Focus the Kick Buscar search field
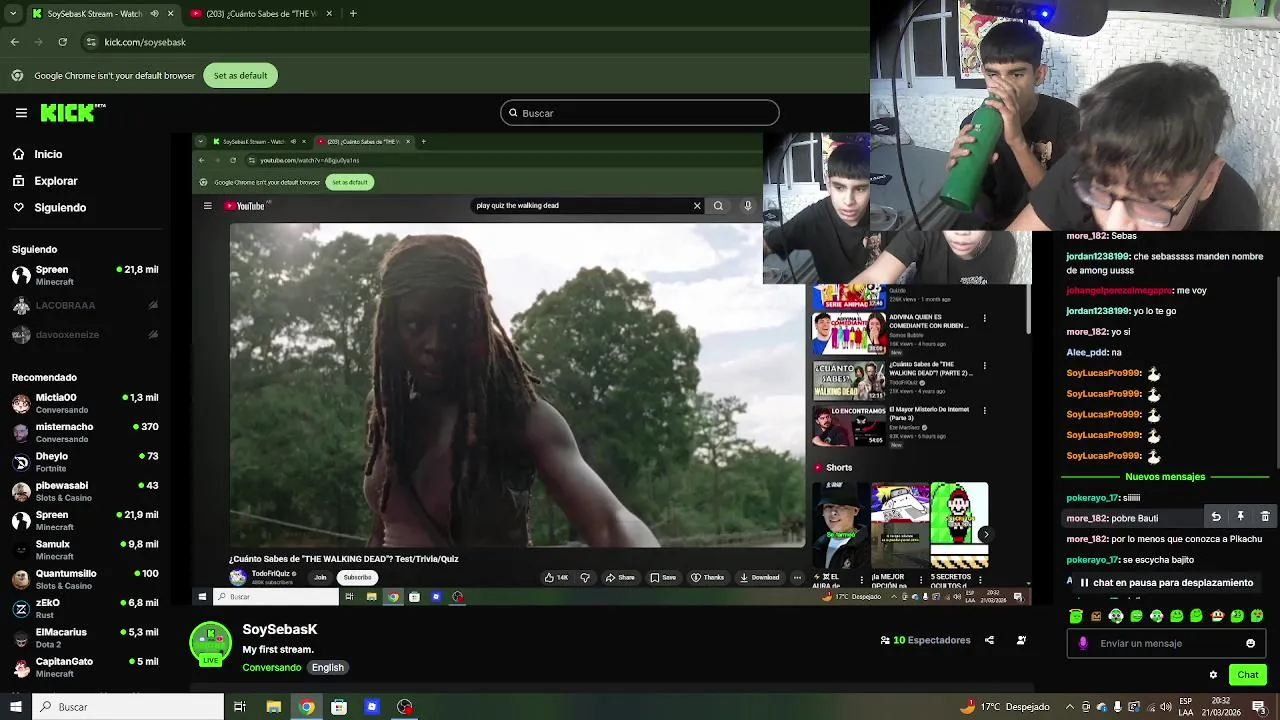This screenshot has width=1280, height=720. tap(640, 113)
